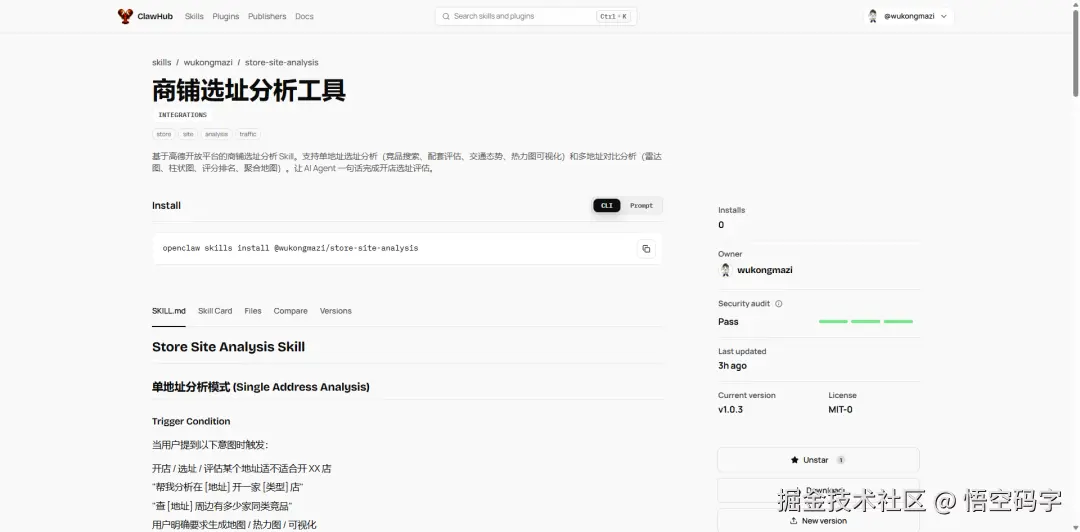Click the search magnifier icon
1080x532 pixels.
click(x=446, y=17)
